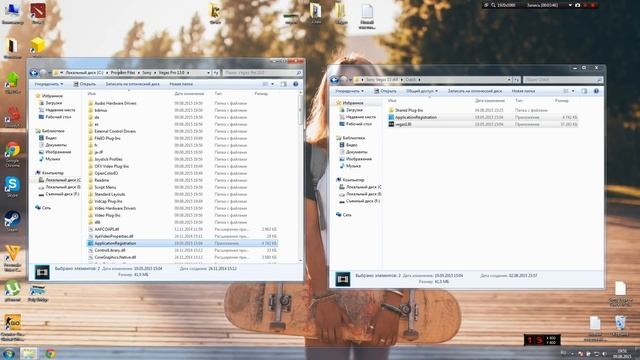Screen dimensions: 640x360
Task: Open address history dropdown in Crack window
Action: (x=509, y=80)
